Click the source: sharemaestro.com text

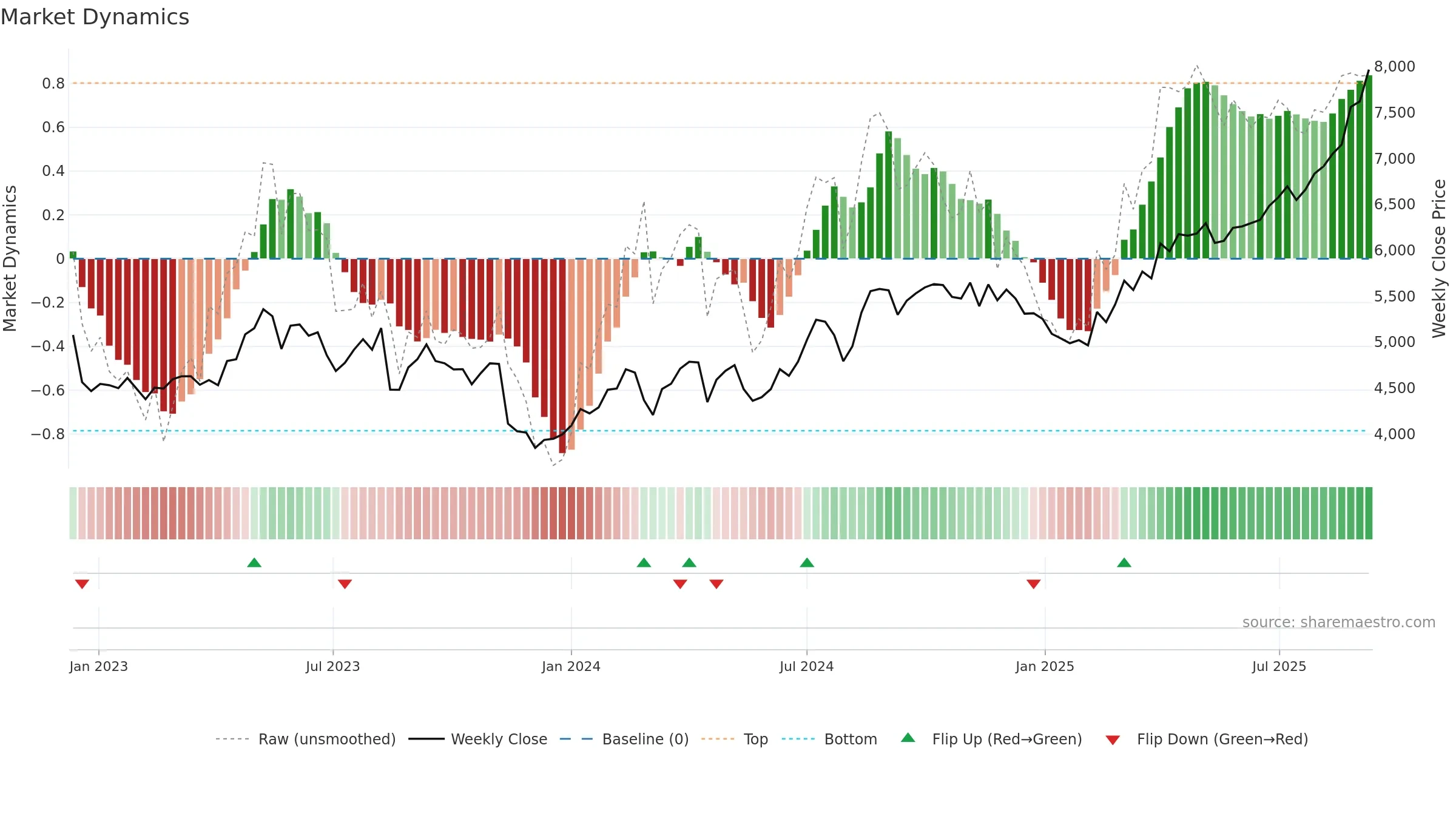coord(1339,622)
